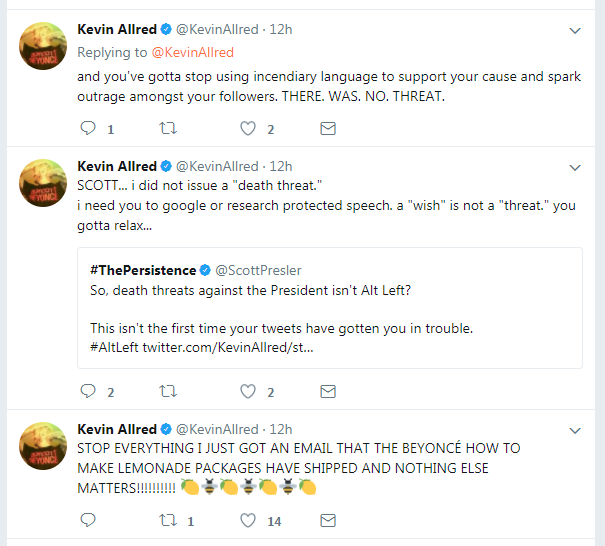Retweet the 'SCOTT... death threat' tweet
The width and height of the screenshot is (605, 546).
pos(168,391)
